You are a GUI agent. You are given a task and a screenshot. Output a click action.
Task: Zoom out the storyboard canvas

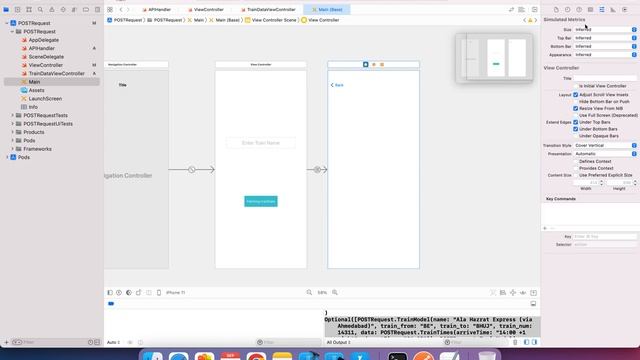tap(309, 292)
